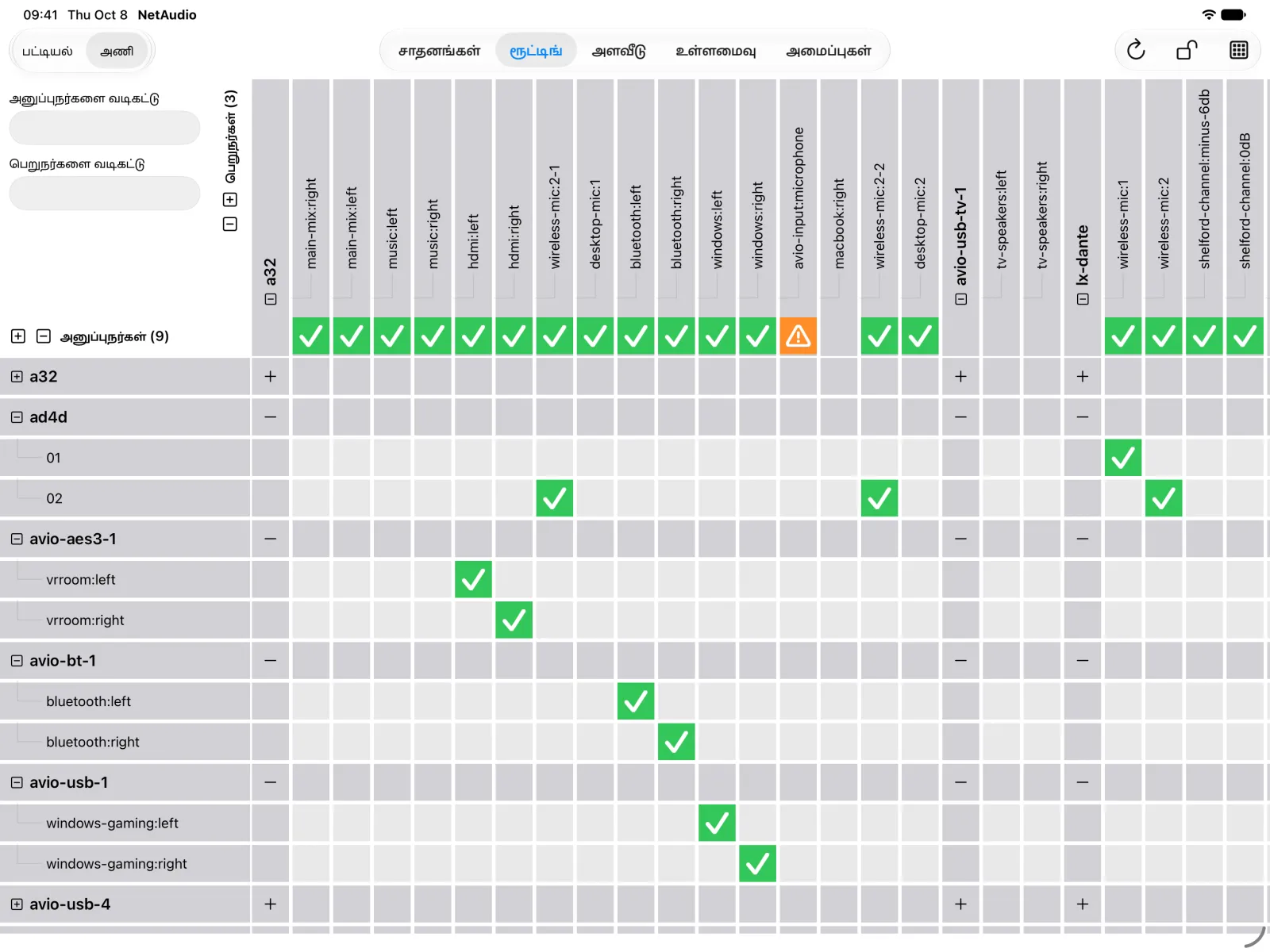Select the windows-gaming:left row label
This screenshot has height=952, width=1270.
(x=112, y=823)
